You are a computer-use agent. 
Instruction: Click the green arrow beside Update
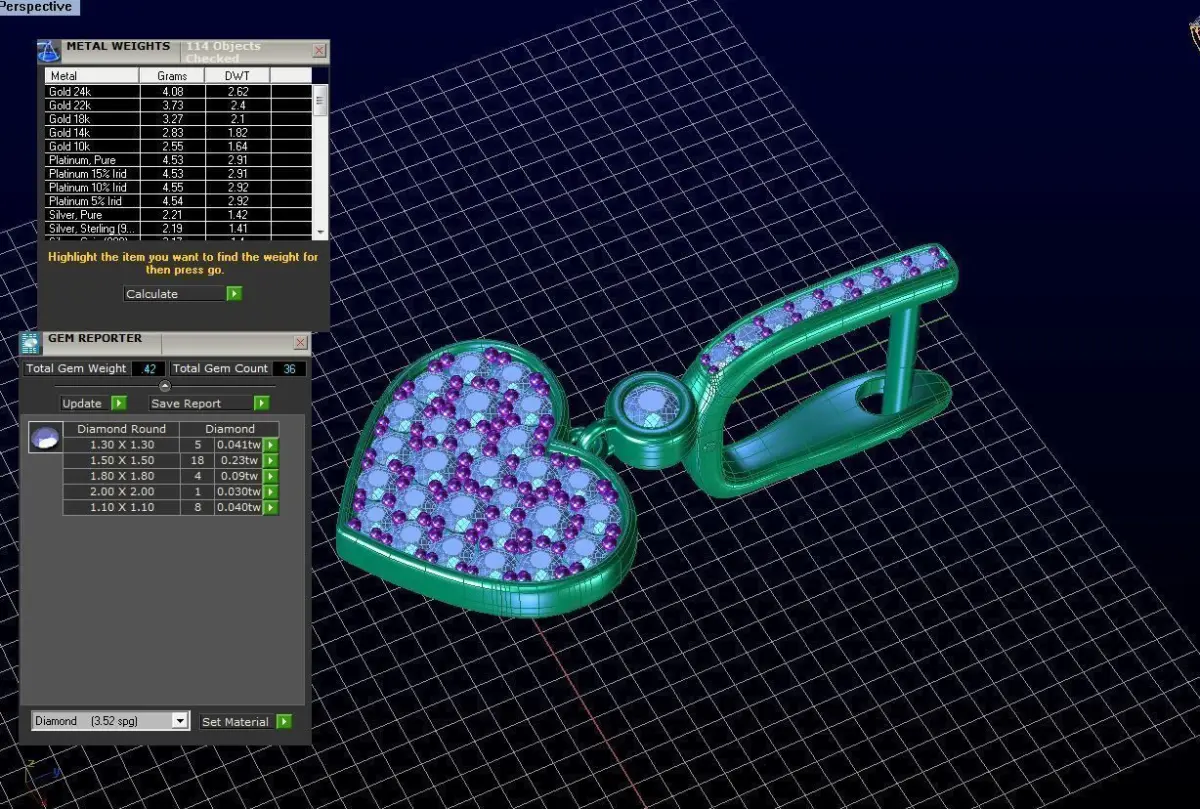click(x=119, y=403)
